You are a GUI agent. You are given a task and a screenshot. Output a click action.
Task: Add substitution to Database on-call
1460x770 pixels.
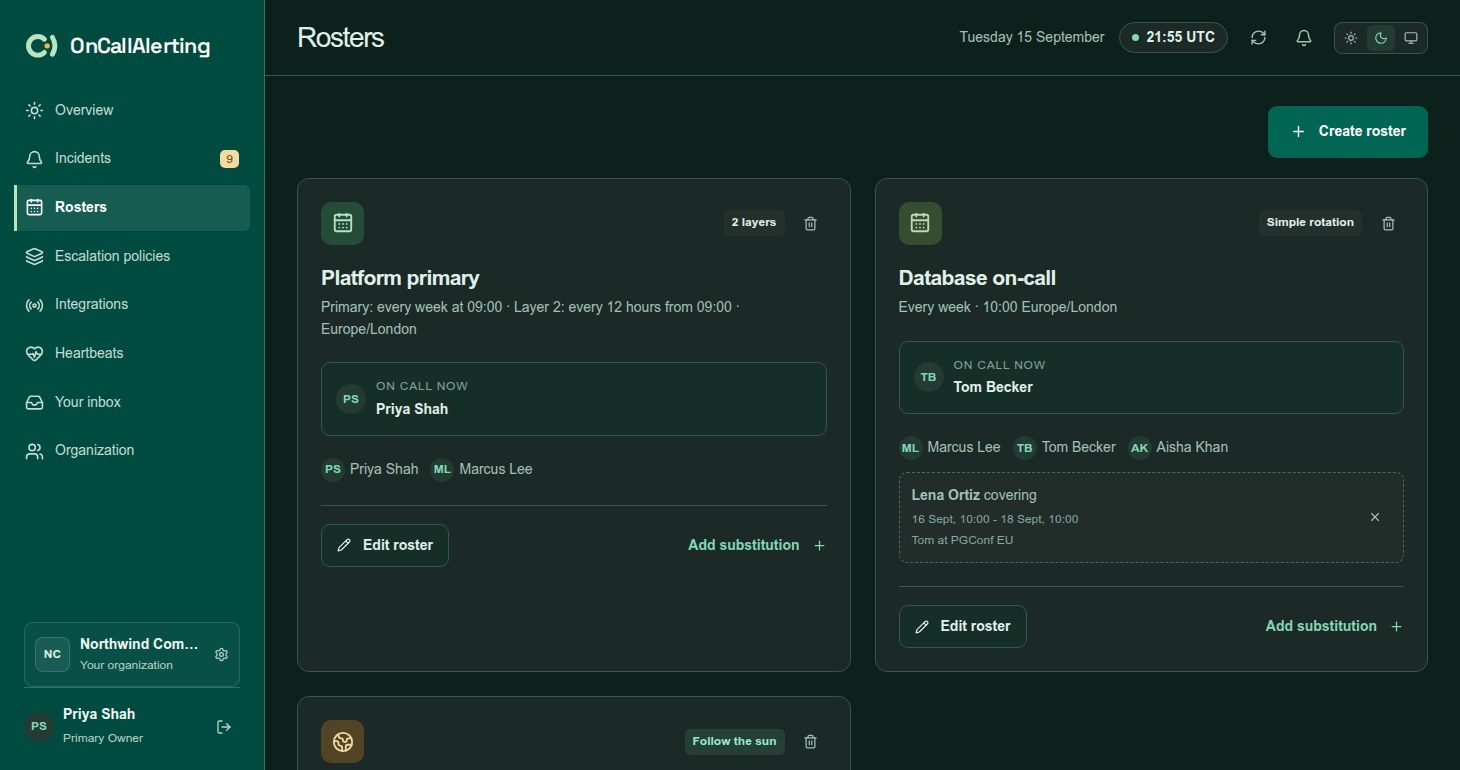[x=1334, y=626]
